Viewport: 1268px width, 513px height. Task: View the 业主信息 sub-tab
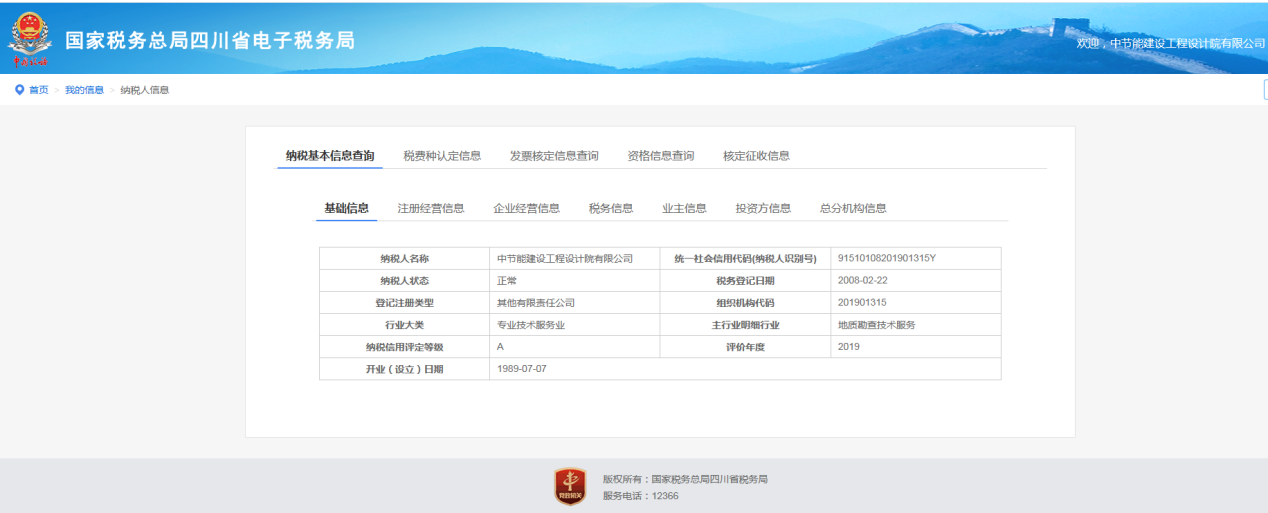[x=684, y=208]
